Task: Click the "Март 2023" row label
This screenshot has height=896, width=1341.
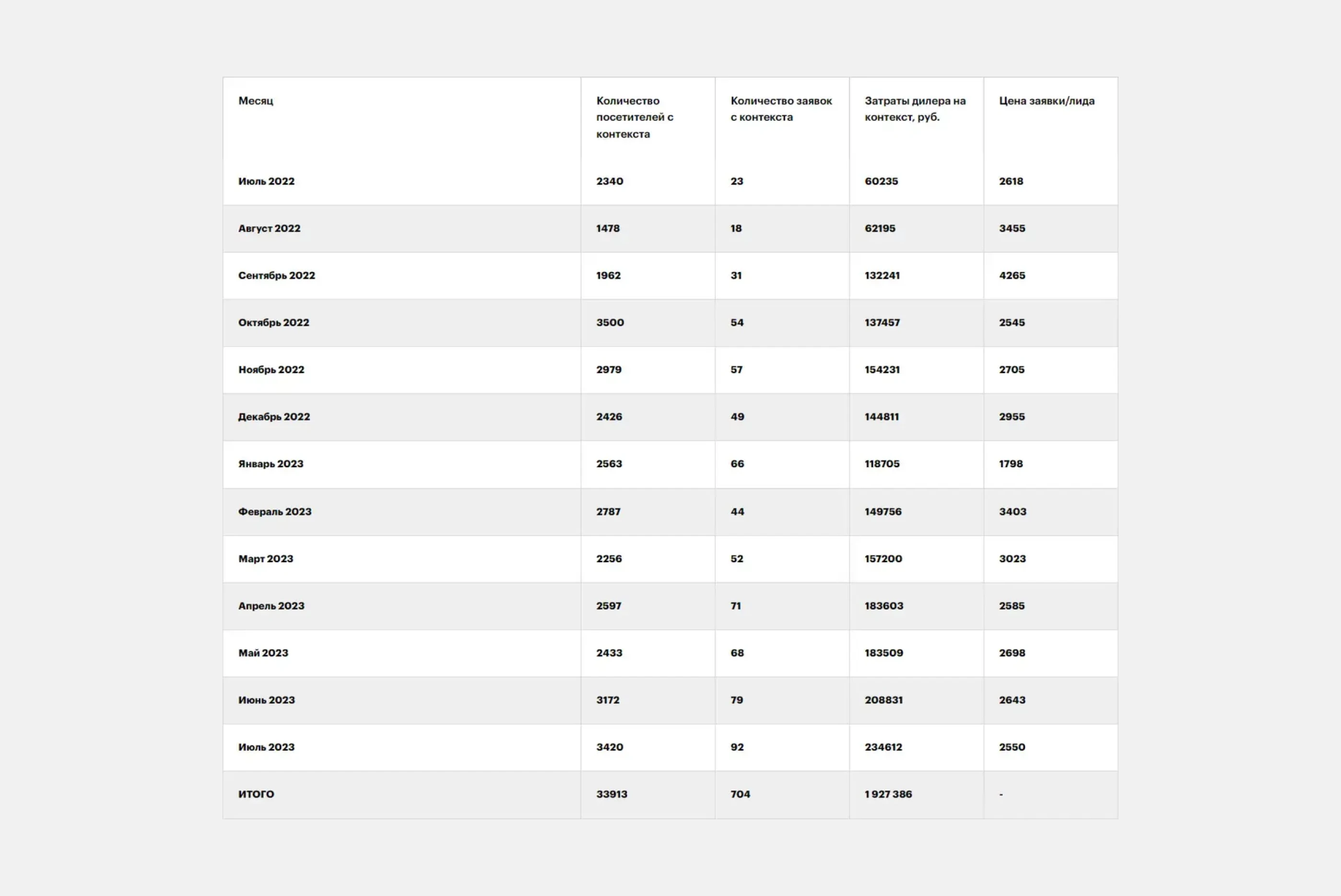Action: [x=265, y=559]
